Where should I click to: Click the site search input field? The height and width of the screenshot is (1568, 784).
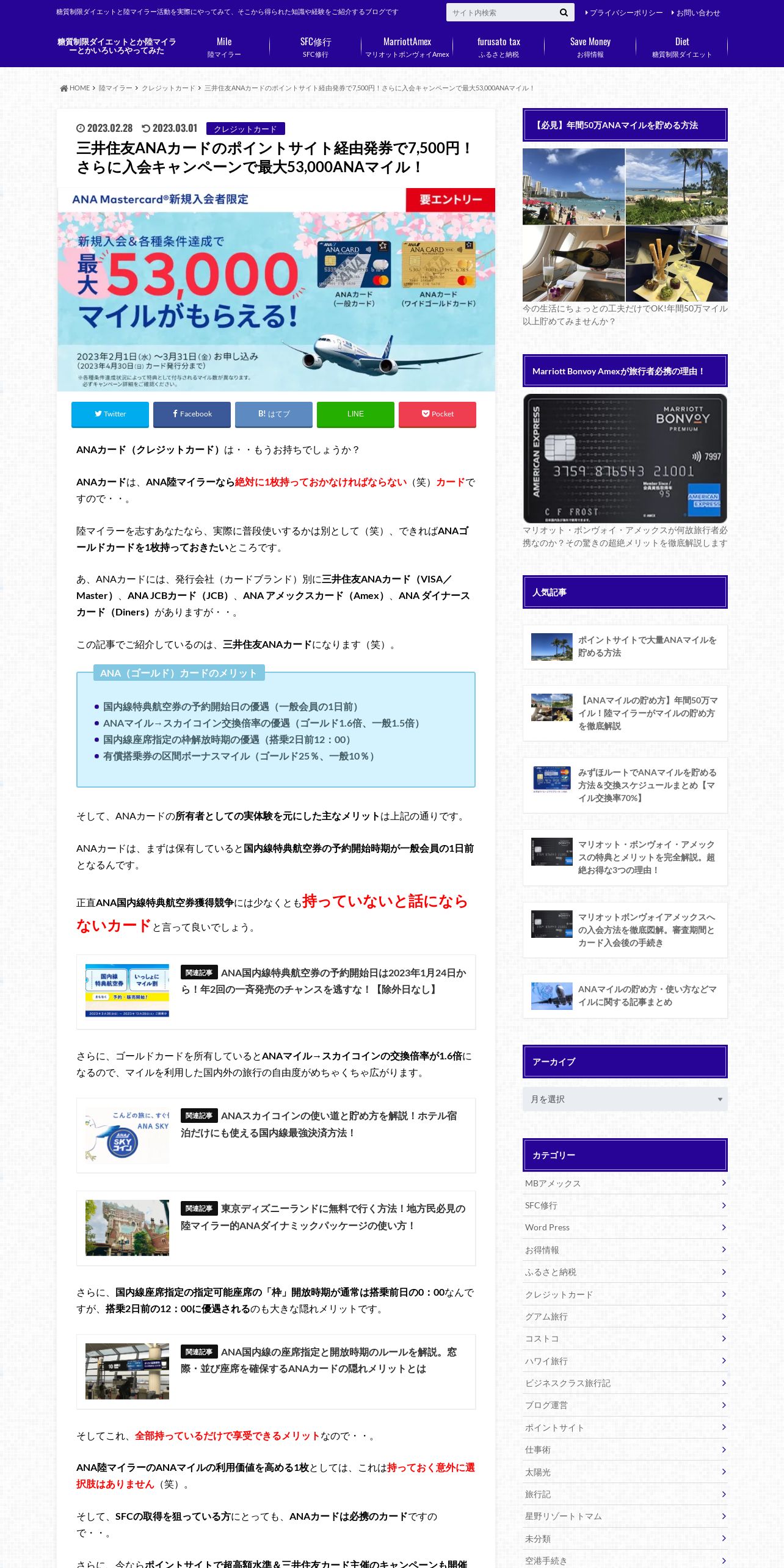[x=501, y=12]
